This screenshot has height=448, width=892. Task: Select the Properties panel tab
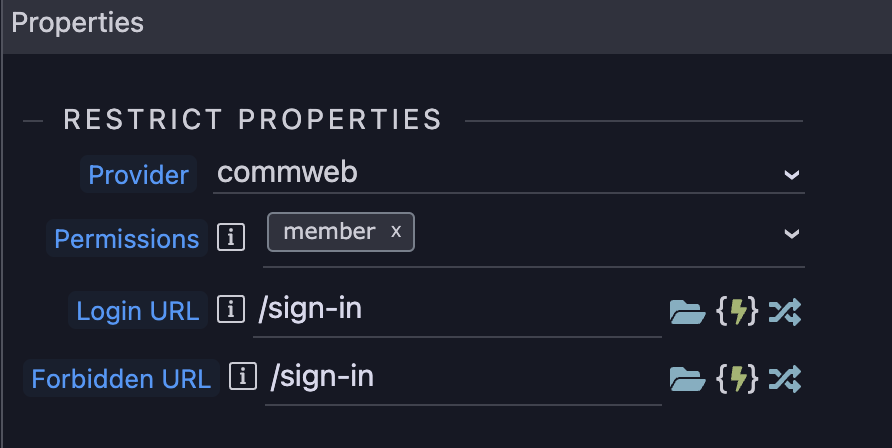pyautogui.click(x=77, y=23)
